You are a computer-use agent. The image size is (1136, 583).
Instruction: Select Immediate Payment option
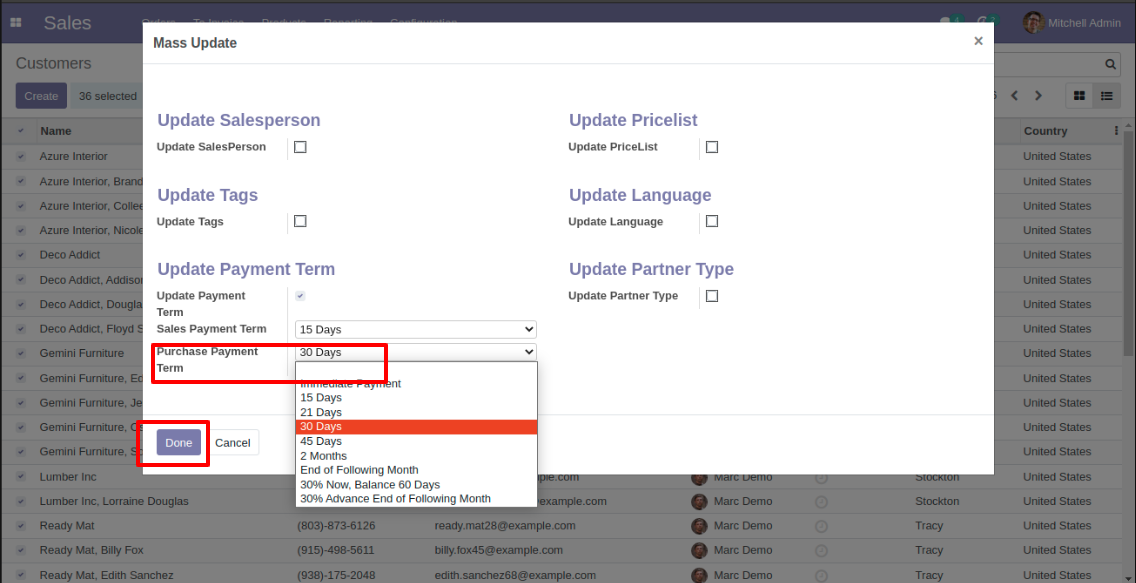click(x=417, y=383)
